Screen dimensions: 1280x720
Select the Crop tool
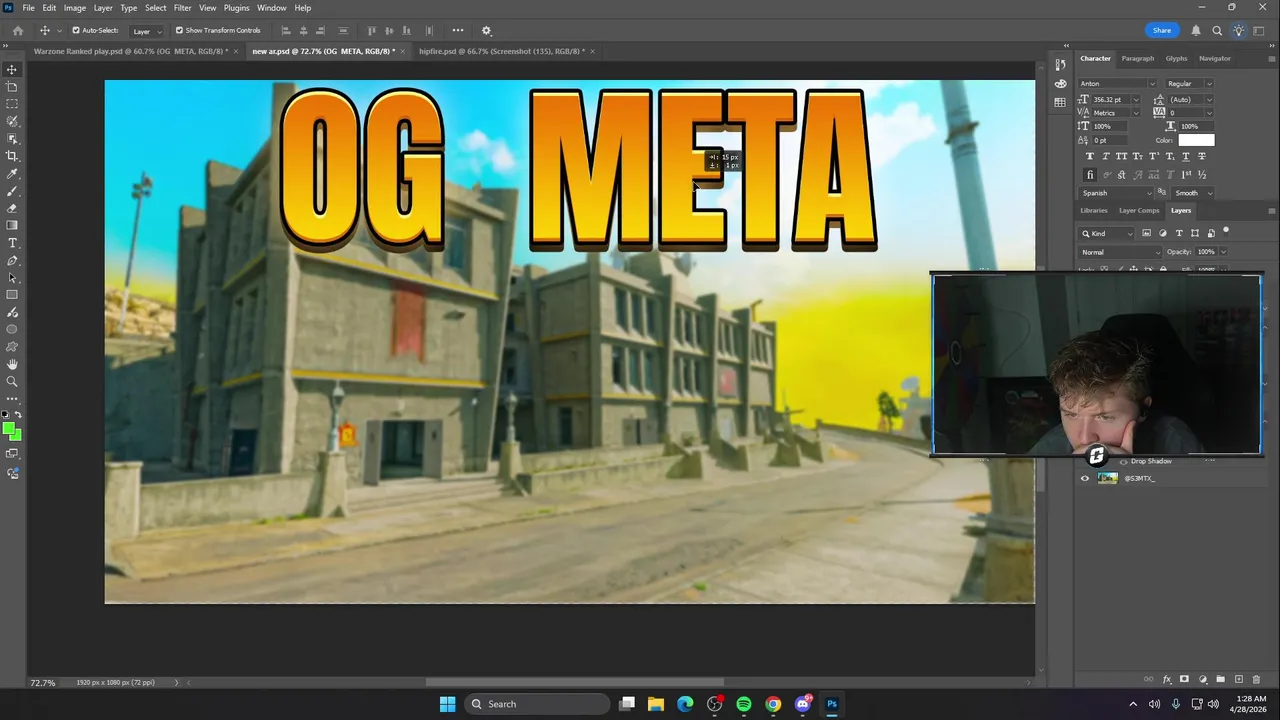(12, 155)
